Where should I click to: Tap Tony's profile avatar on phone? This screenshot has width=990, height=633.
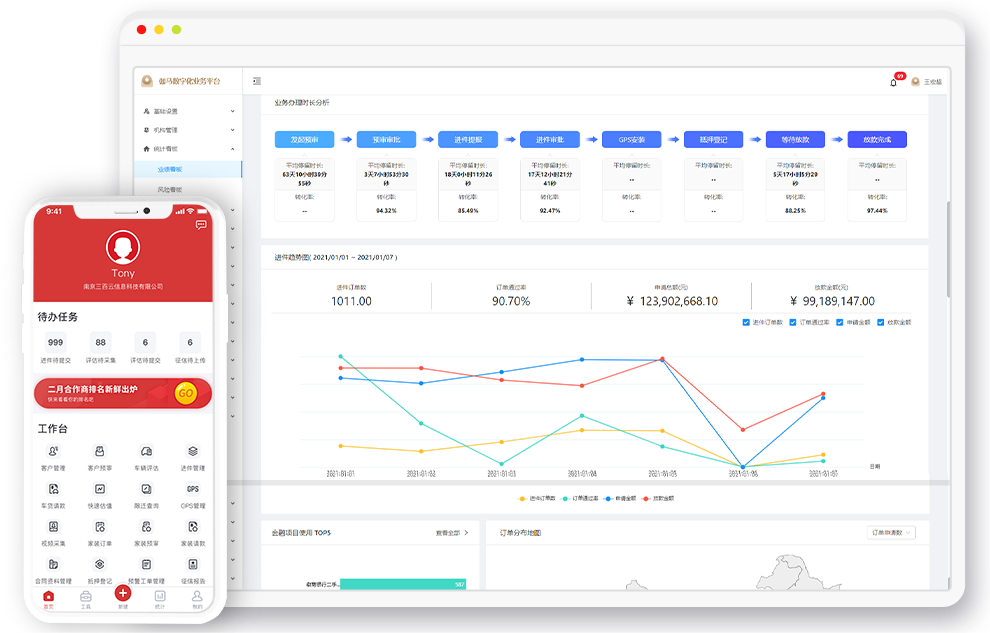(123, 247)
